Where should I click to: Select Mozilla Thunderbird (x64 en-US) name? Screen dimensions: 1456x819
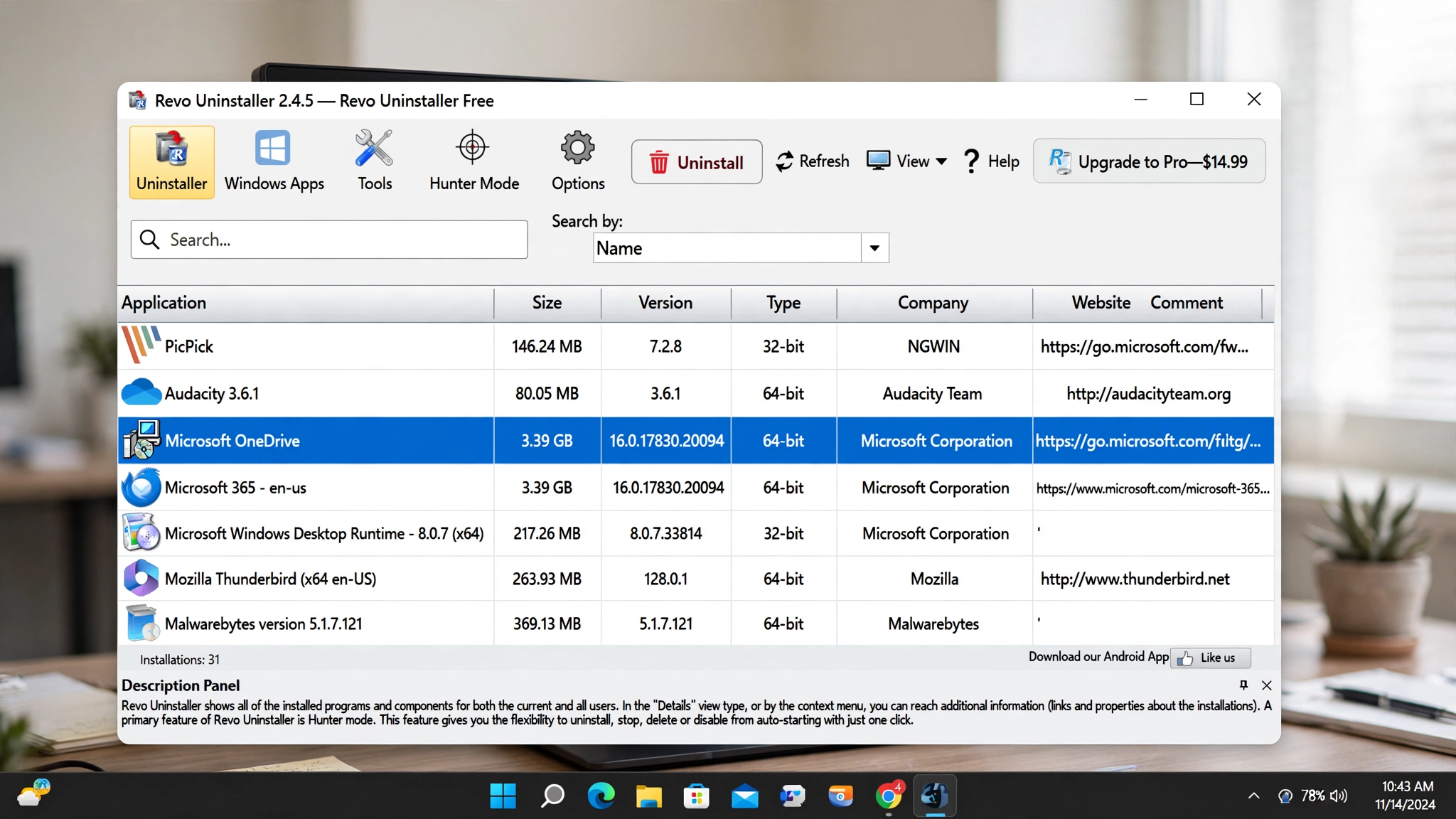point(270,579)
